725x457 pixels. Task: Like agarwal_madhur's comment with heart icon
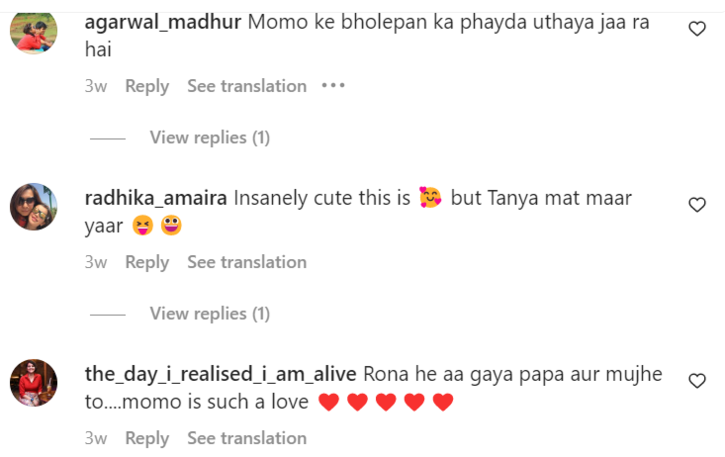coord(698,29)
